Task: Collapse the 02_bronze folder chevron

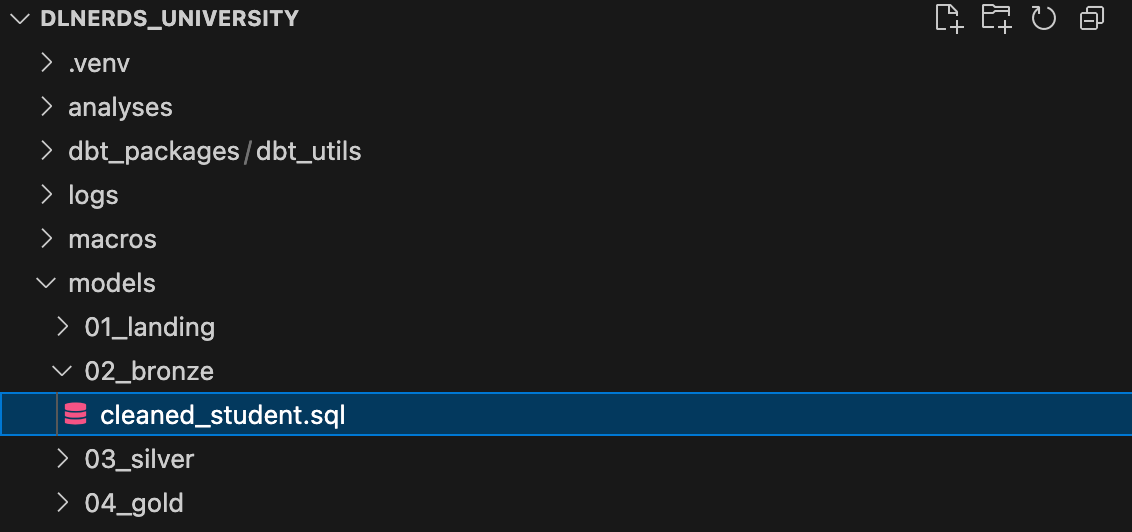Action: coord(64,371)
